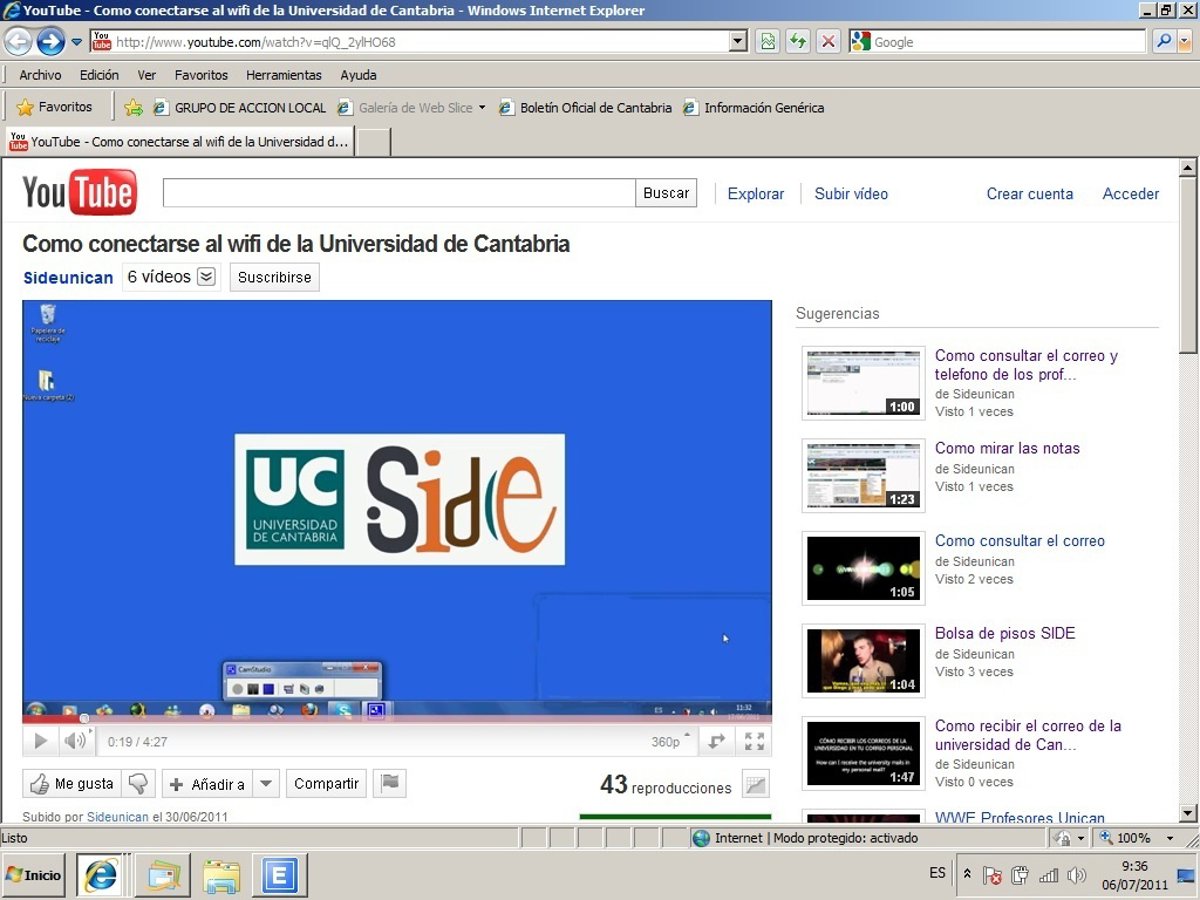This screenshot has width=1200, height=900.
Task: Open the dropdown arrow beside Añadir a
Action: point(266,784)
